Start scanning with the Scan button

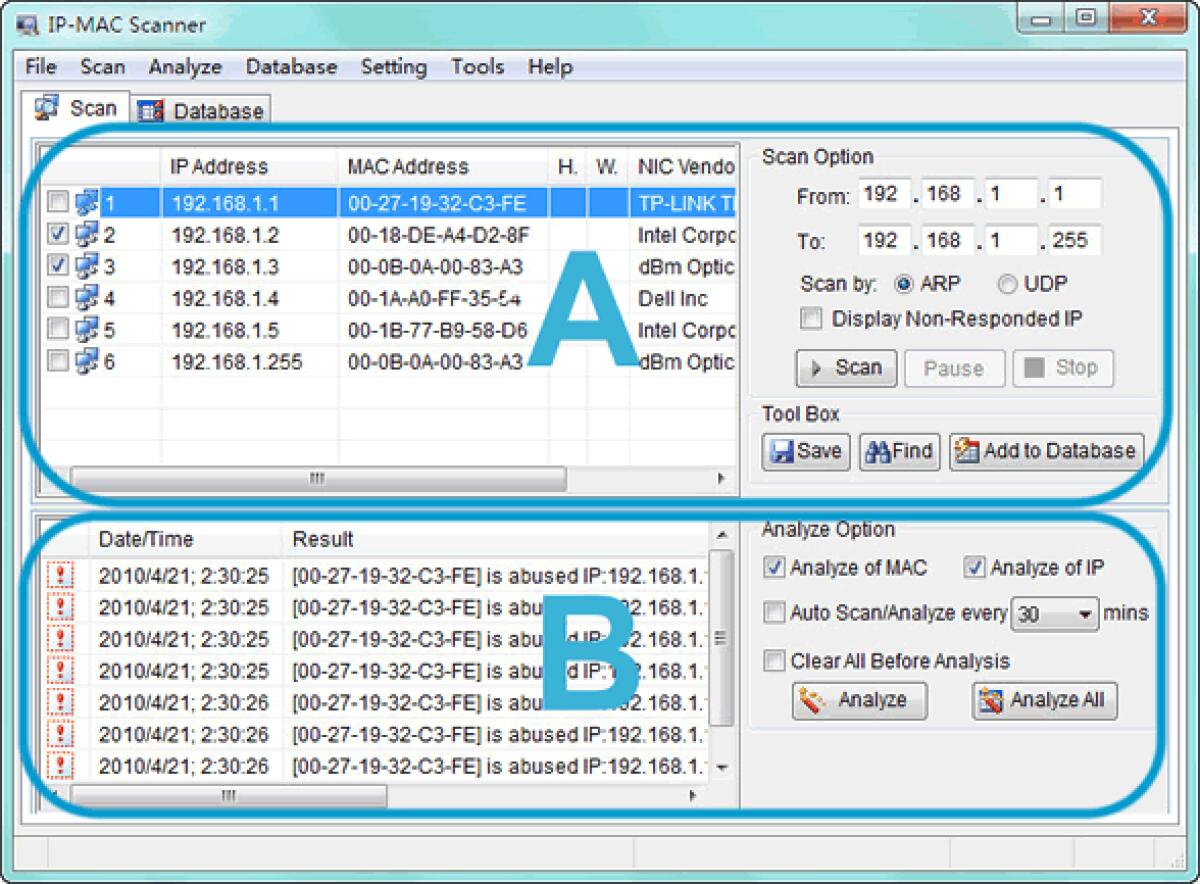point(845,368)
